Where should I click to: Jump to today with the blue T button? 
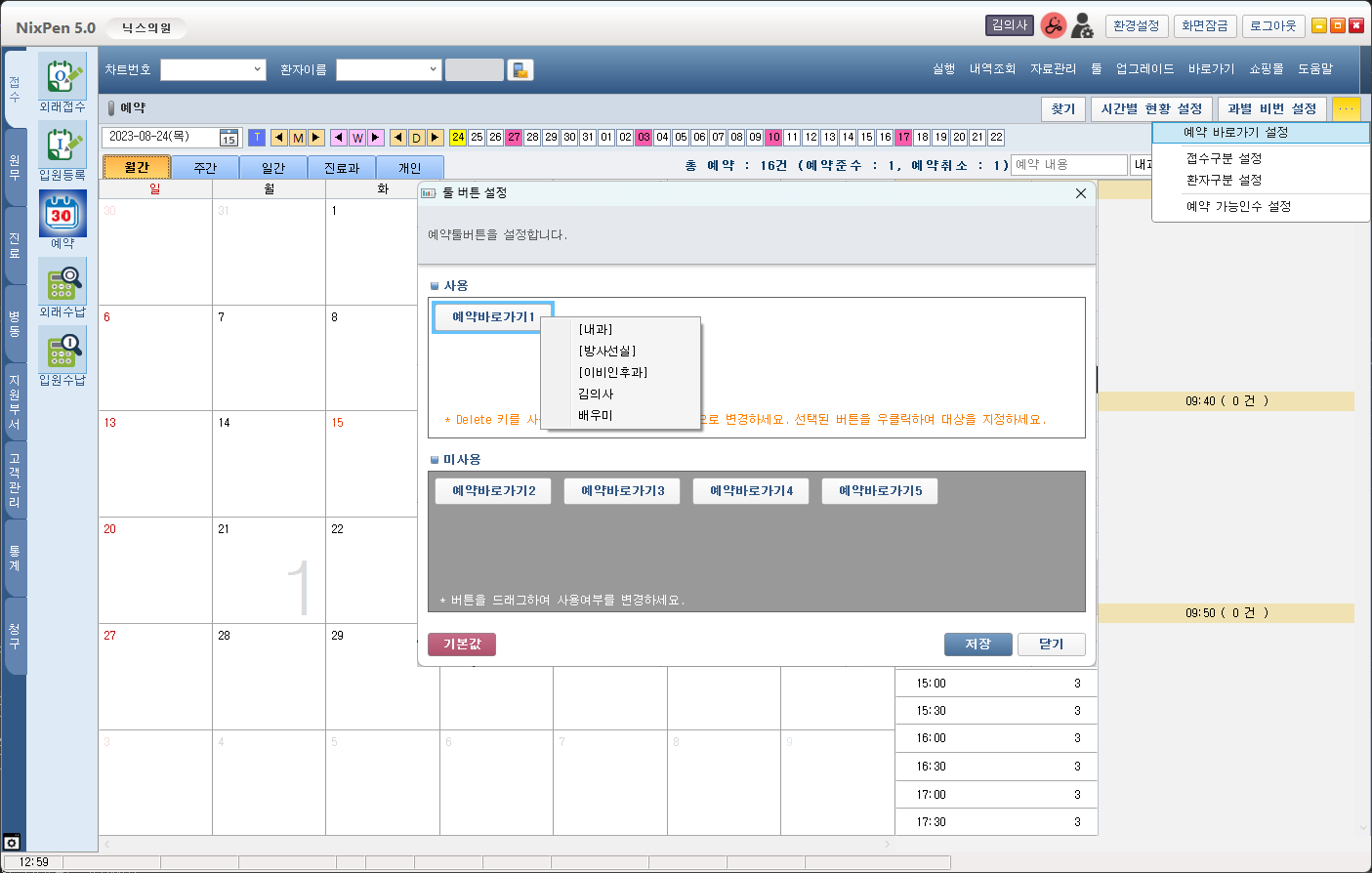257,138
